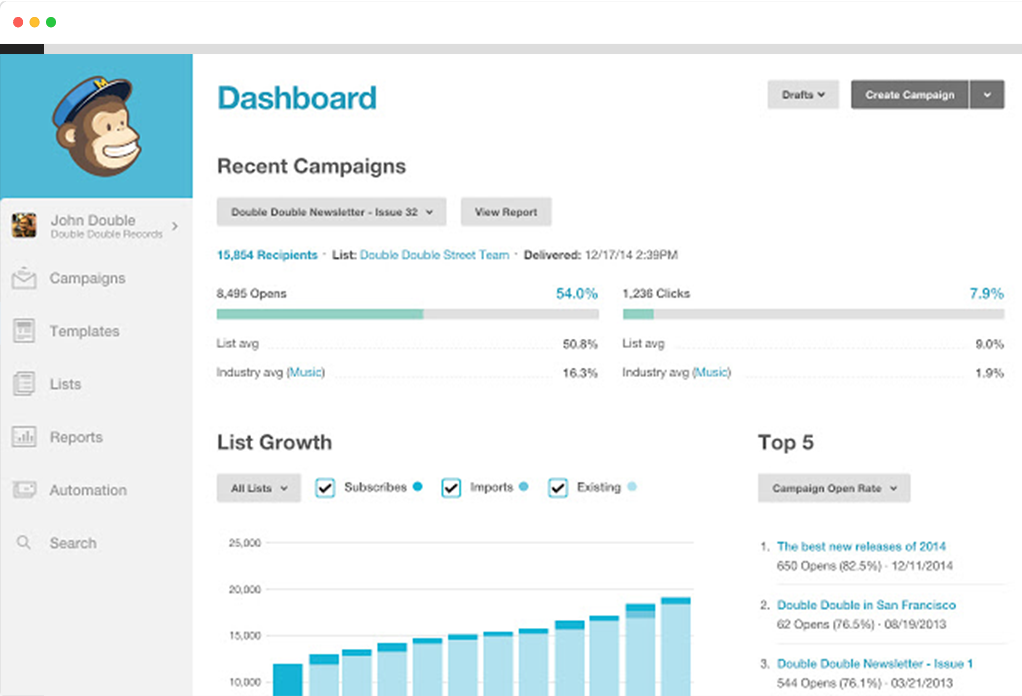The height and width of the screenshot is (696, 1022).
Task: Toggle the Imports checkbox
Action: (x=451, y=487)
